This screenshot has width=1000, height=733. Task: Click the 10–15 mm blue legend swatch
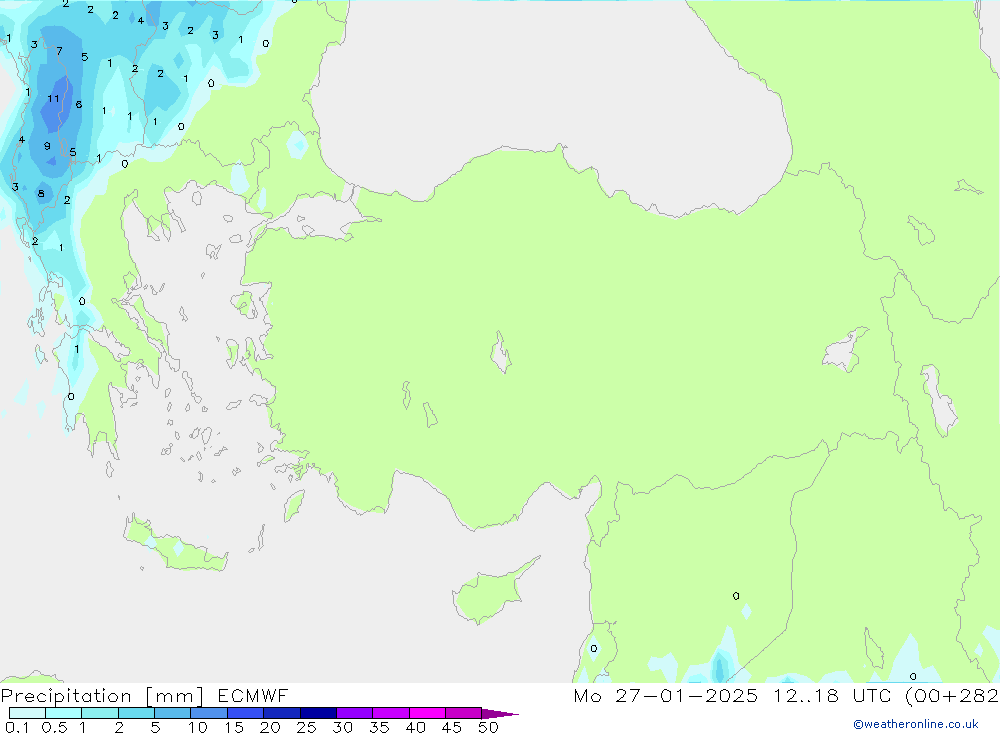click(x=209, y=713)
